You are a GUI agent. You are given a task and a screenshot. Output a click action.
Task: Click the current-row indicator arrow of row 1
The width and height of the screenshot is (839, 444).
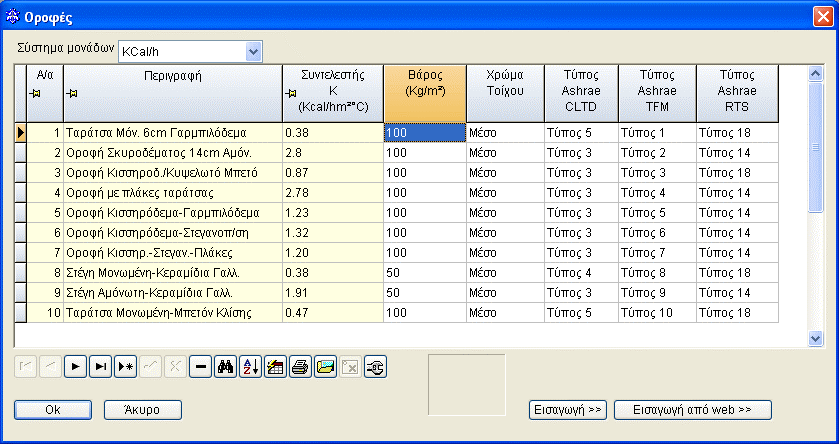(20, 133)
